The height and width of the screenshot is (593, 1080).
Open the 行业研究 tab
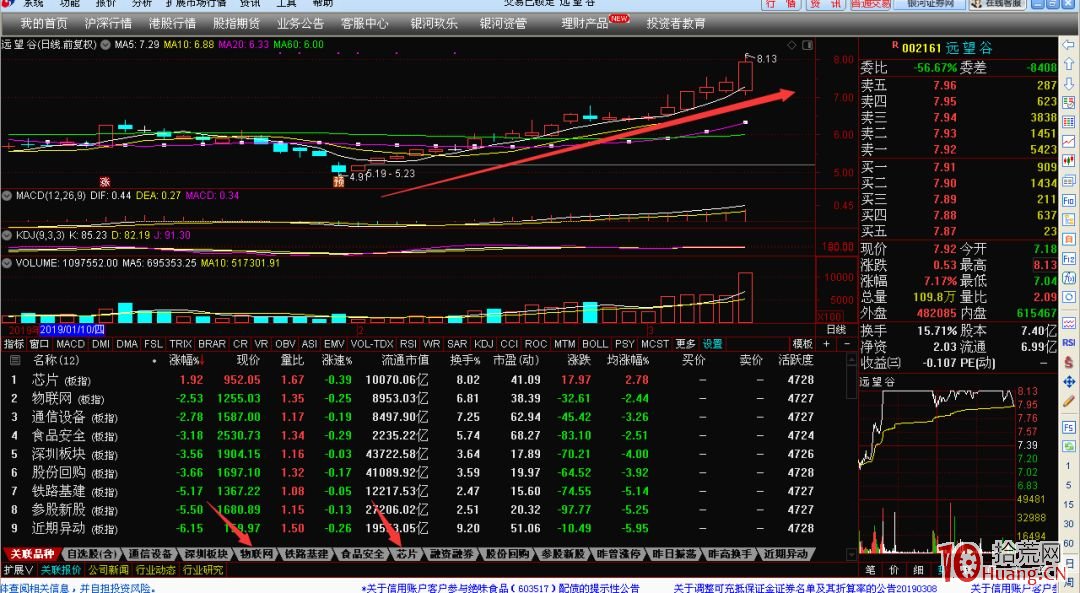tap(203, 570)
